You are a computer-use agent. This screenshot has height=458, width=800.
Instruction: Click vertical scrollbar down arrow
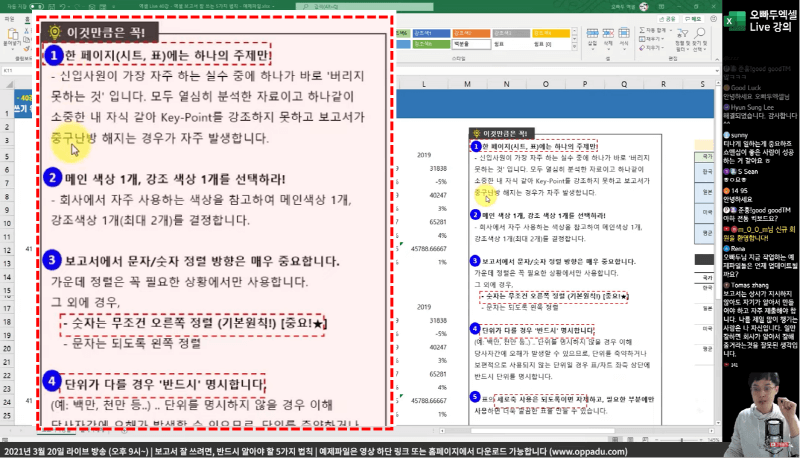coord(718,423)
